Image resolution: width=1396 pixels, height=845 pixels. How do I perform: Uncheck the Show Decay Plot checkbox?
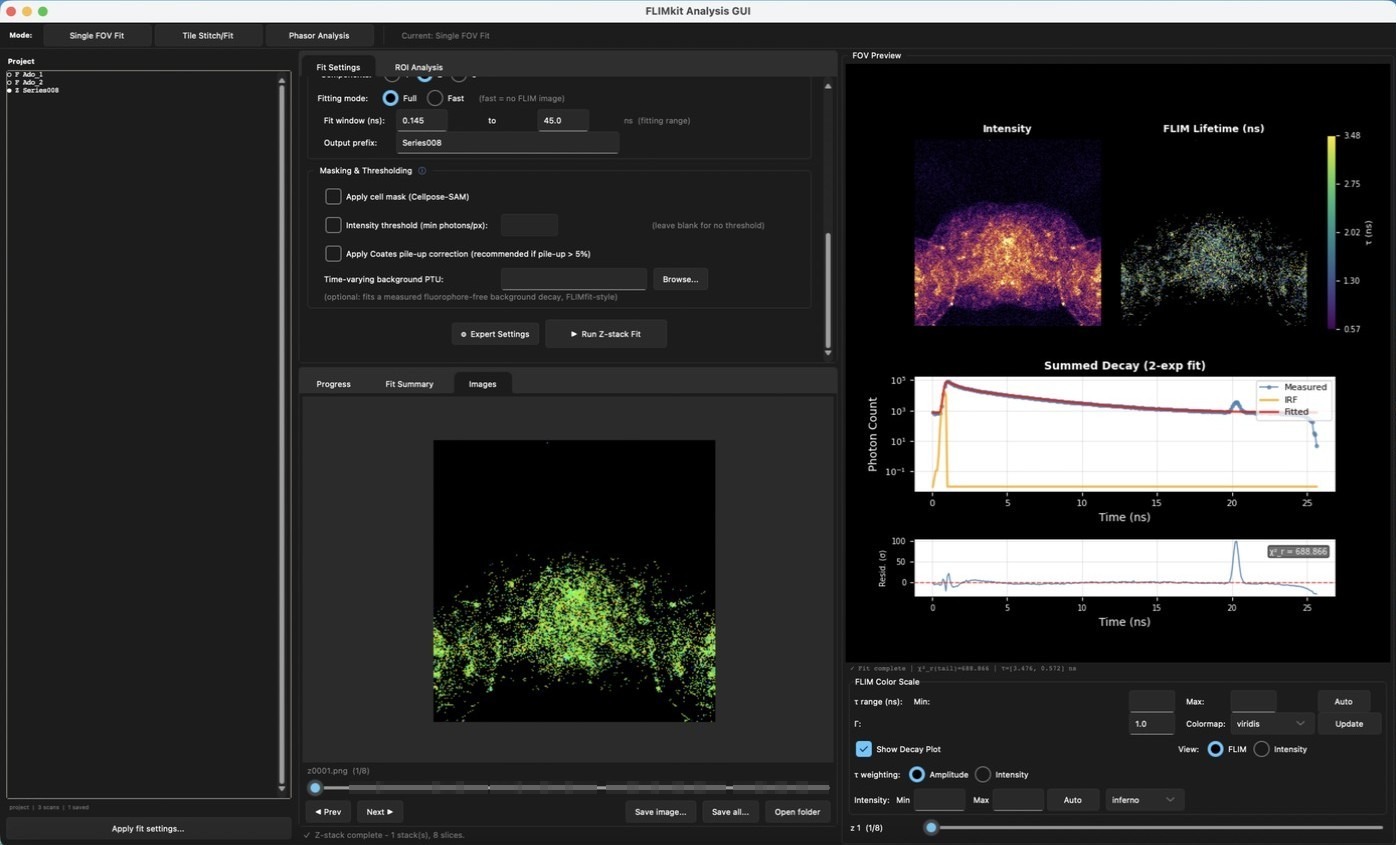(864, 749)
